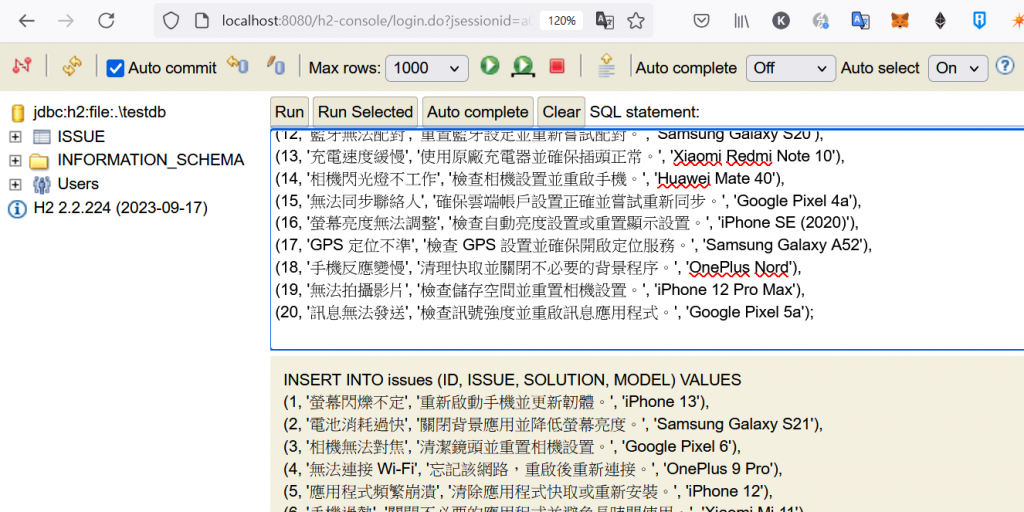
Task: Click the 'SQL statement:' label
Action: tap(644, 112)
